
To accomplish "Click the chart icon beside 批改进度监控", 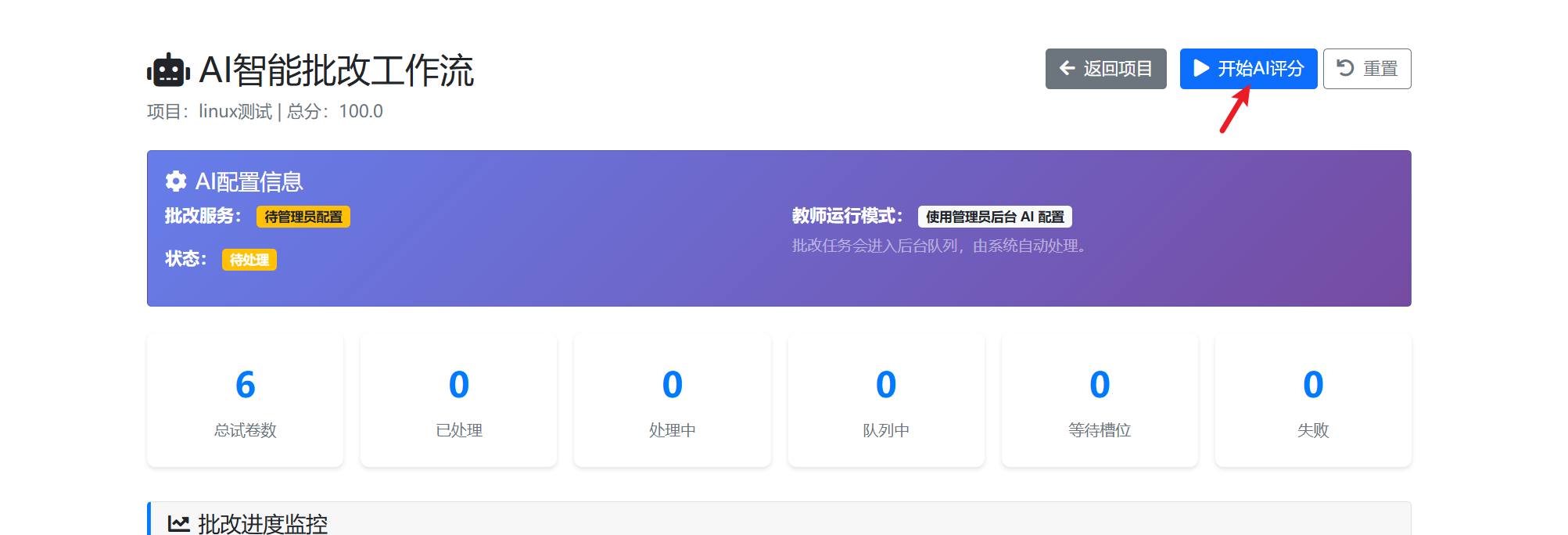I will coord(179,524).
